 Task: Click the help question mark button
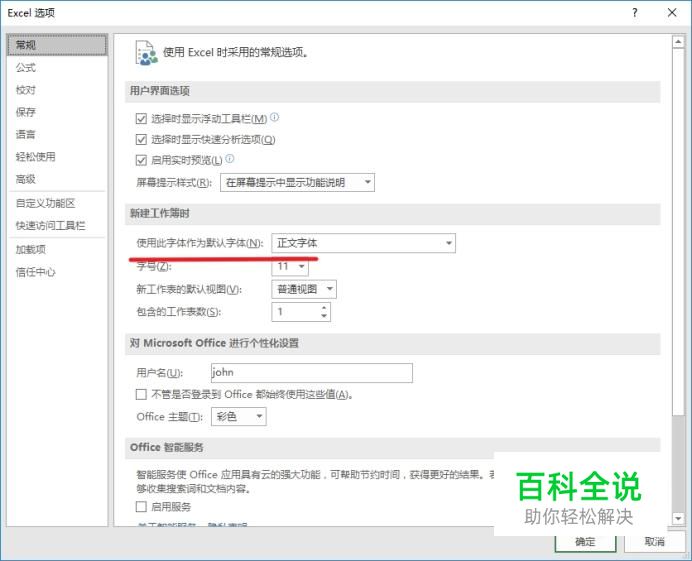(635, 13)
